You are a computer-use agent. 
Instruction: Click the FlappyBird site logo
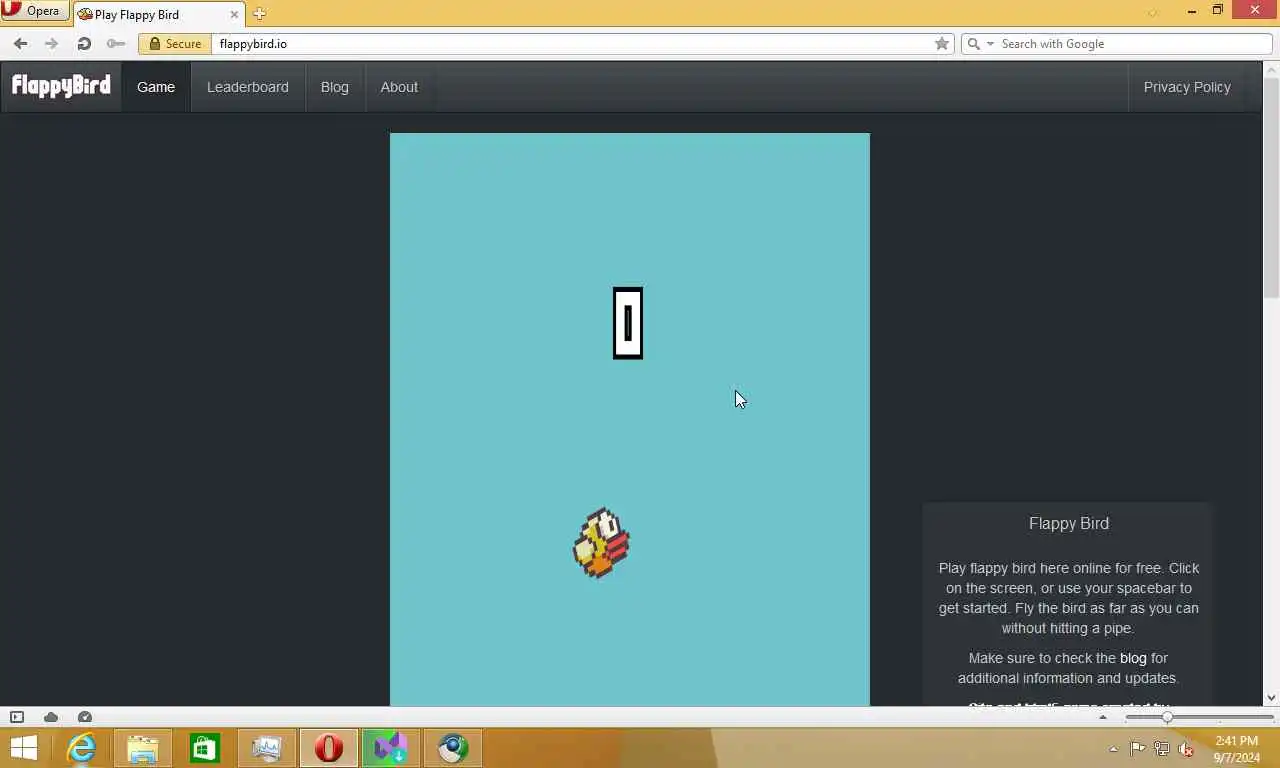[x=61, y=86]
